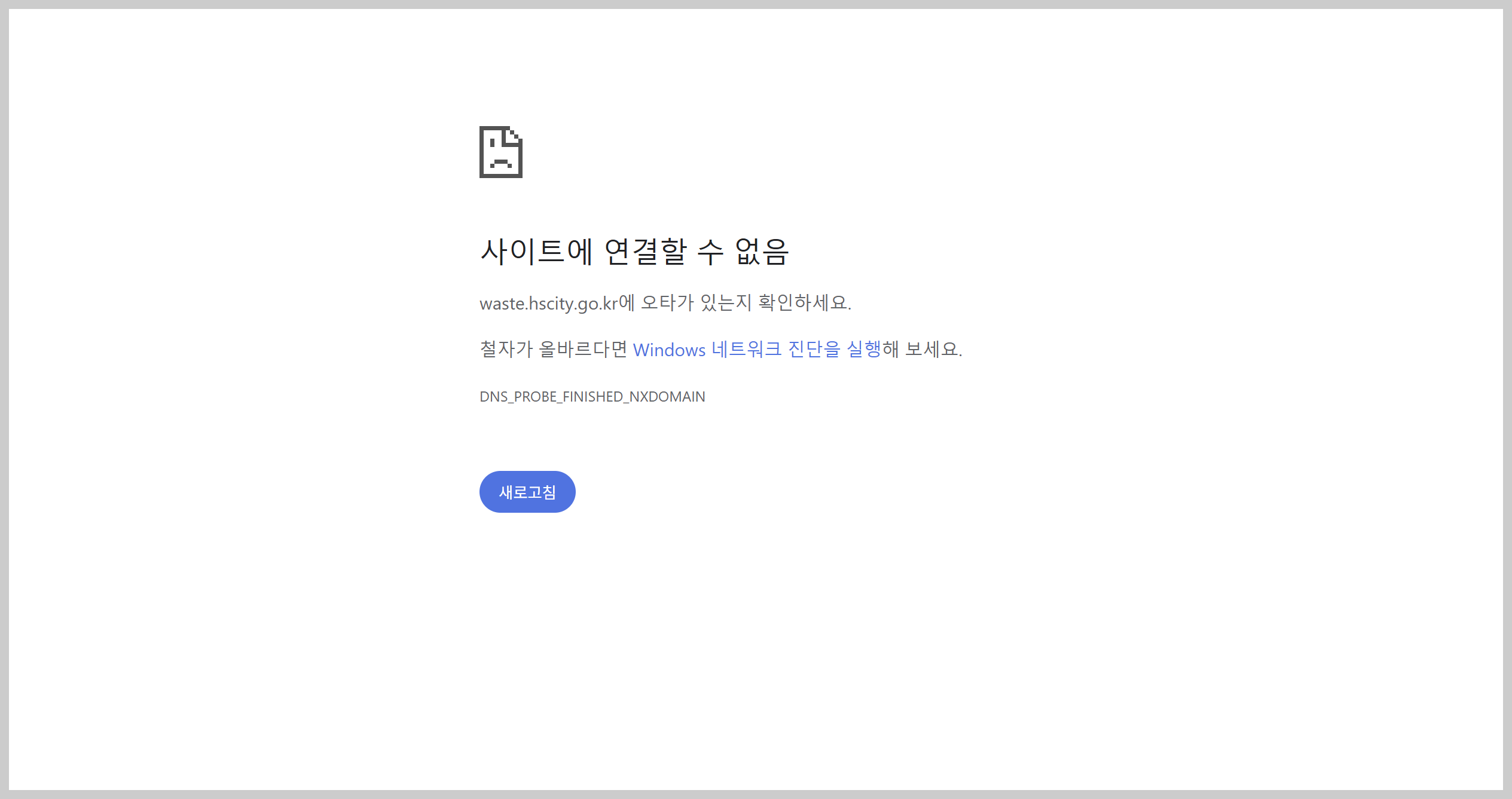This screenshot has height=799, width=1512.
Task: Click the word 'Windows' in the link
Action: tap(669, 350)
